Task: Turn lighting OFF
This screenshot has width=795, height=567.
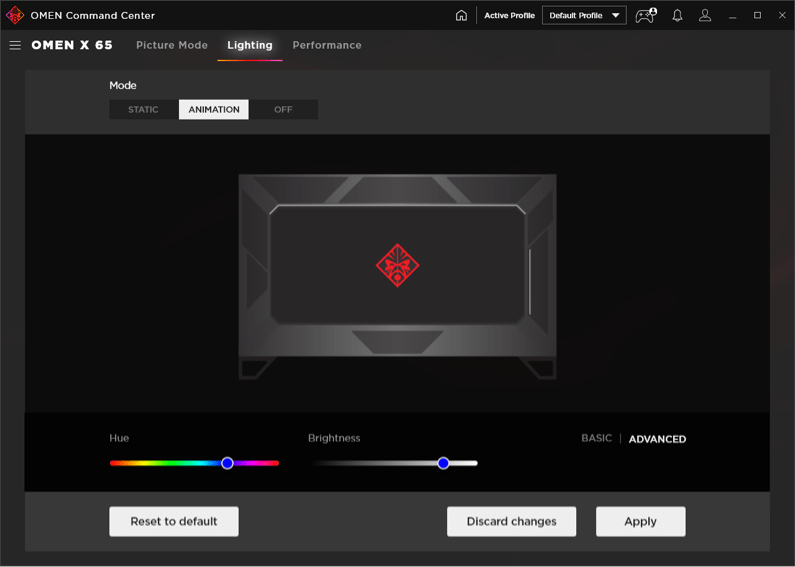Action: click(x=283, y=110)
